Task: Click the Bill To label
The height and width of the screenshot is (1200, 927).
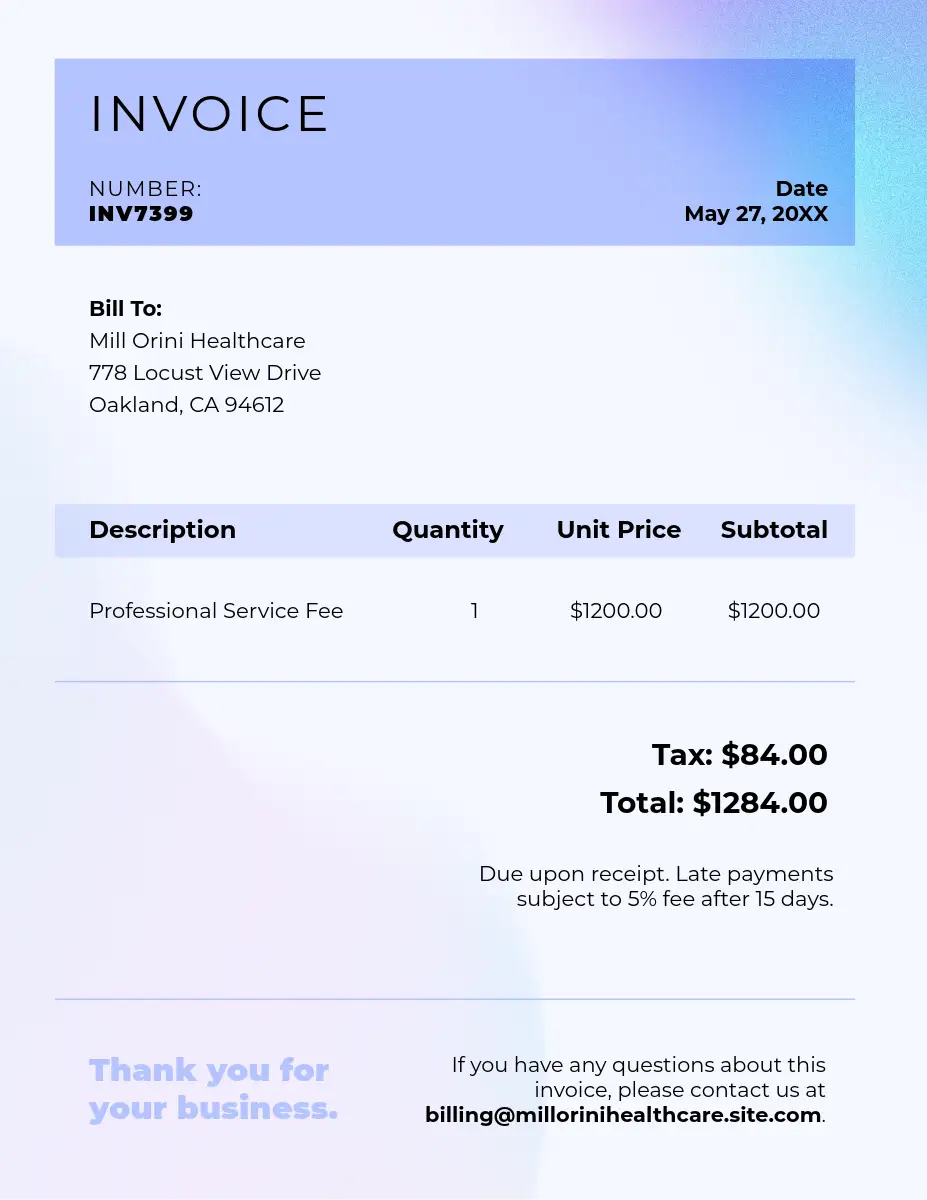Action: pyautogui.click(x=125, y=309)
